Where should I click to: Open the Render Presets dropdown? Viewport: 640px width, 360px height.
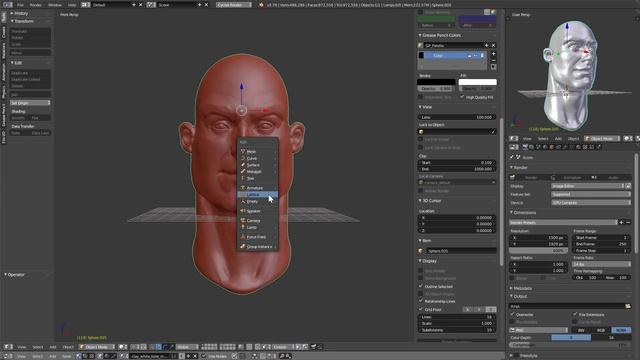coord(563,222)
